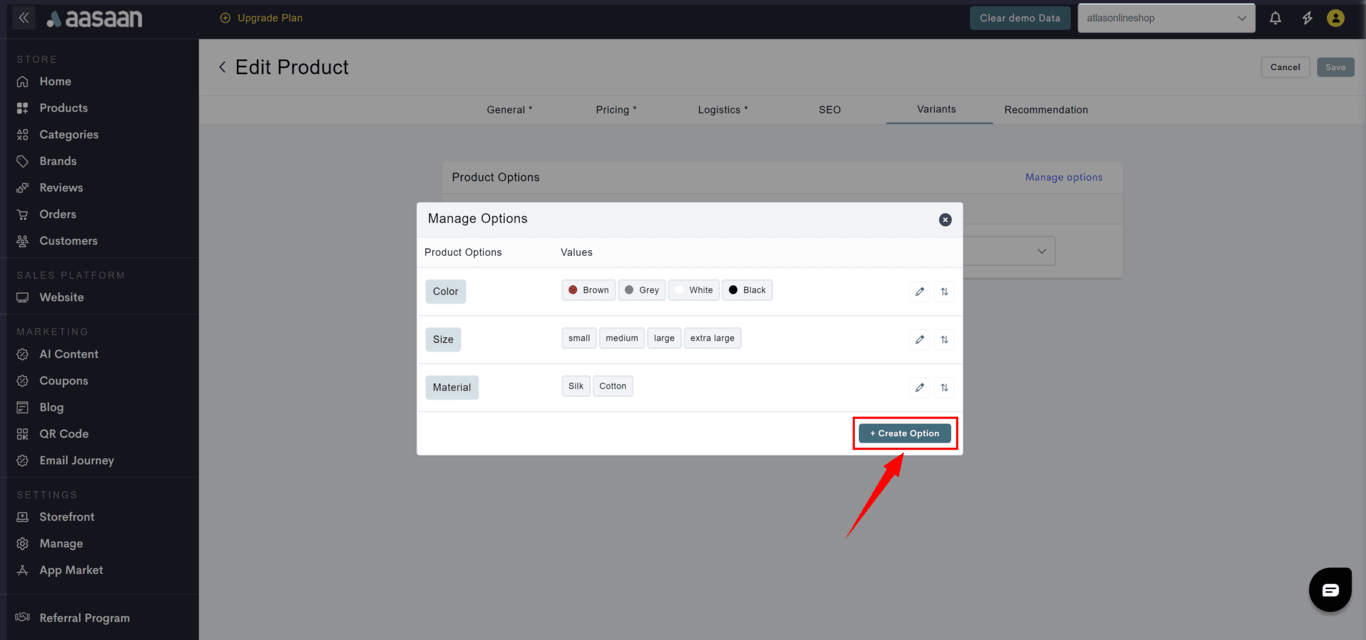The image size is (1366, 640).
Task: Click the lightning bolt icon in header
Action: click(1306, 18)
